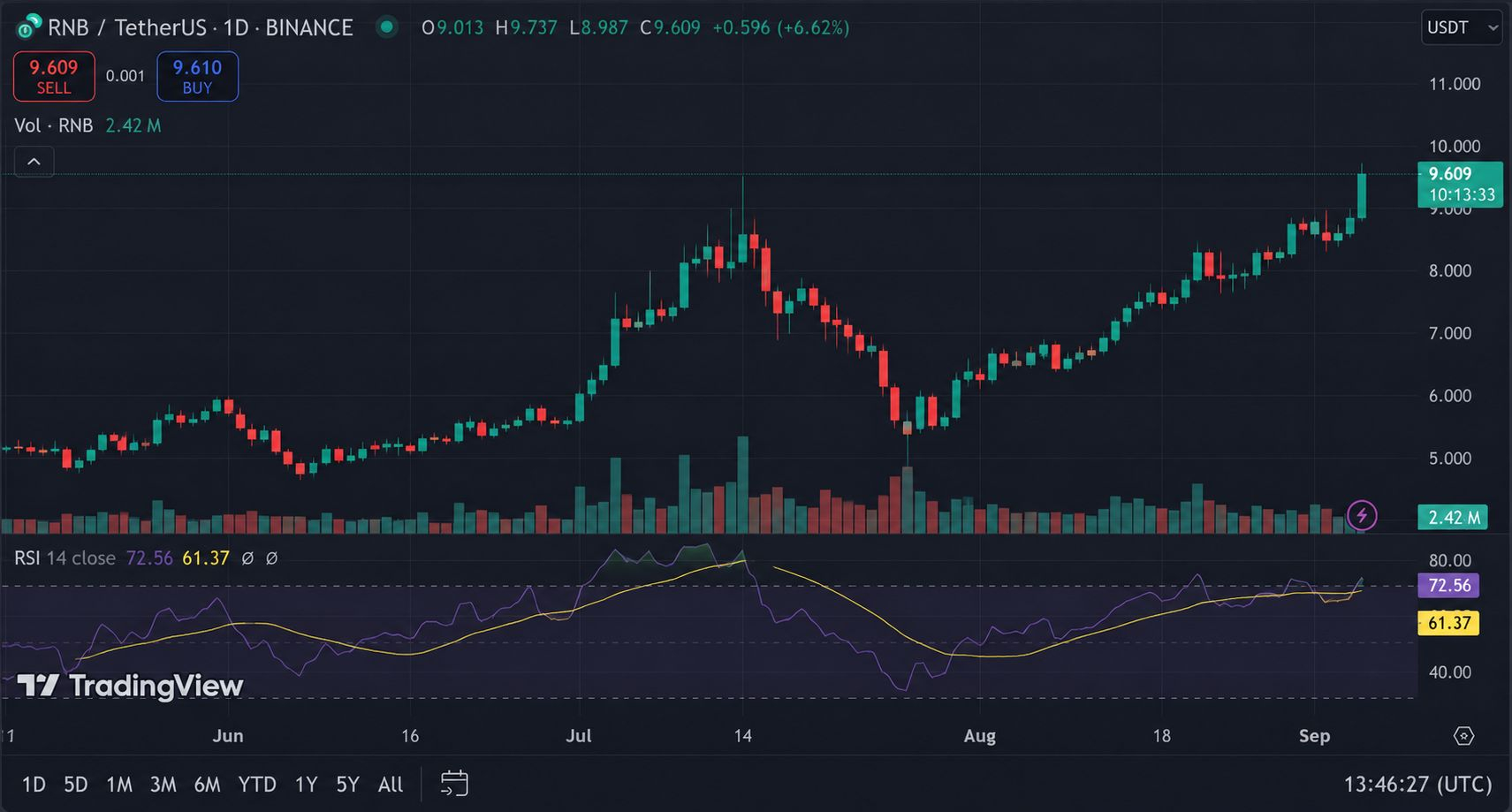
Task: Select the 1M time range
Action: 119,785
